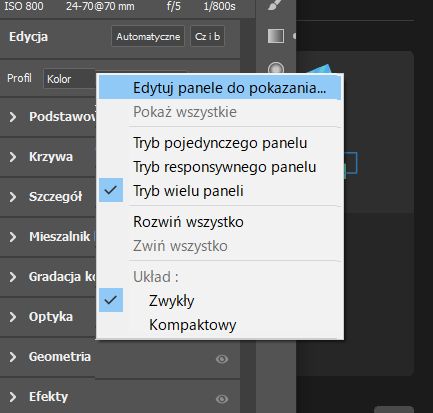Choose Rozwiń wszystko menu entry

pos(220,222)
